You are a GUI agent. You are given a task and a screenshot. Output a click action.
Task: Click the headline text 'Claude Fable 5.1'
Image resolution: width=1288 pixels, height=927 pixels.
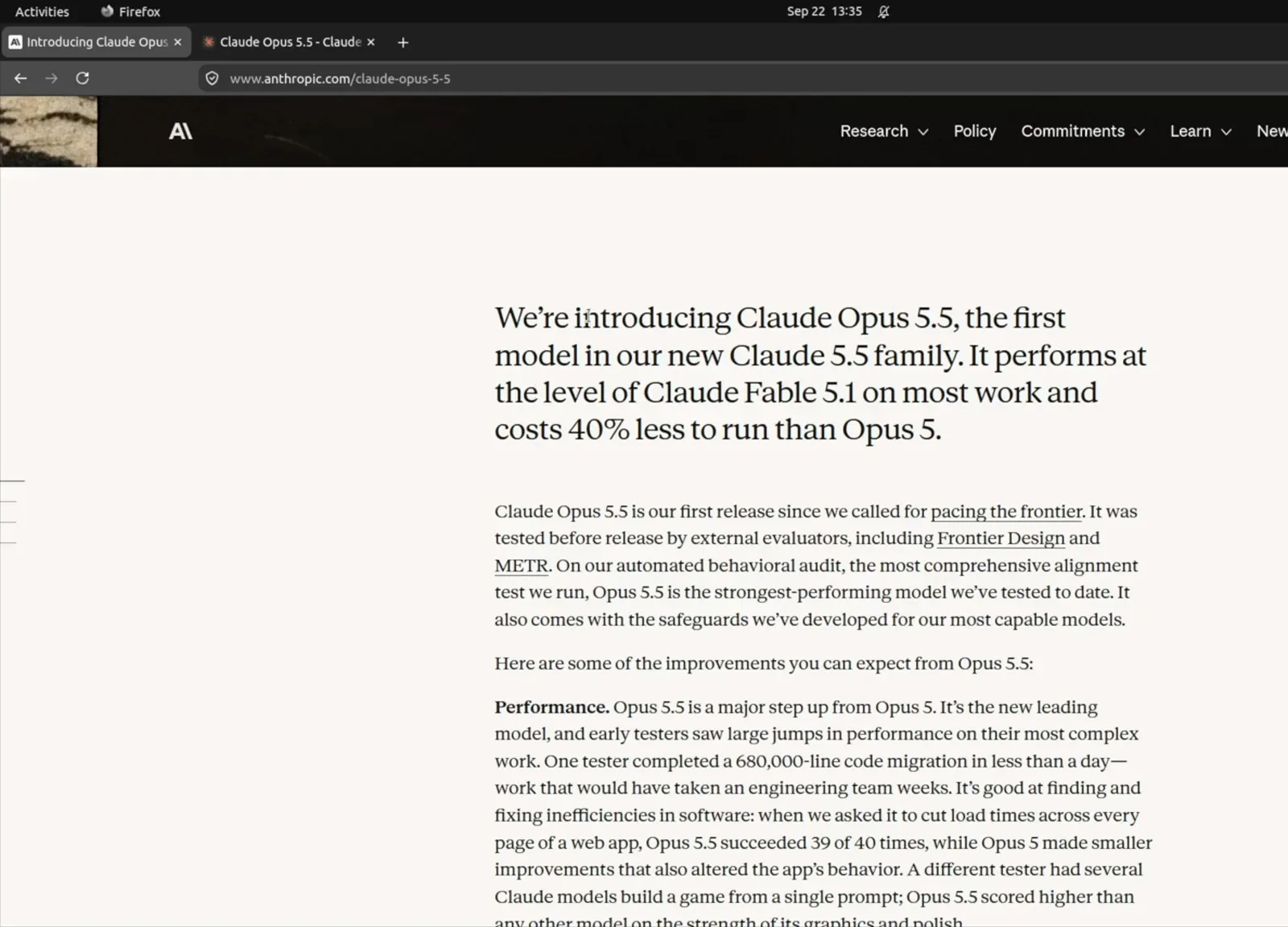[x=749, y=393]
